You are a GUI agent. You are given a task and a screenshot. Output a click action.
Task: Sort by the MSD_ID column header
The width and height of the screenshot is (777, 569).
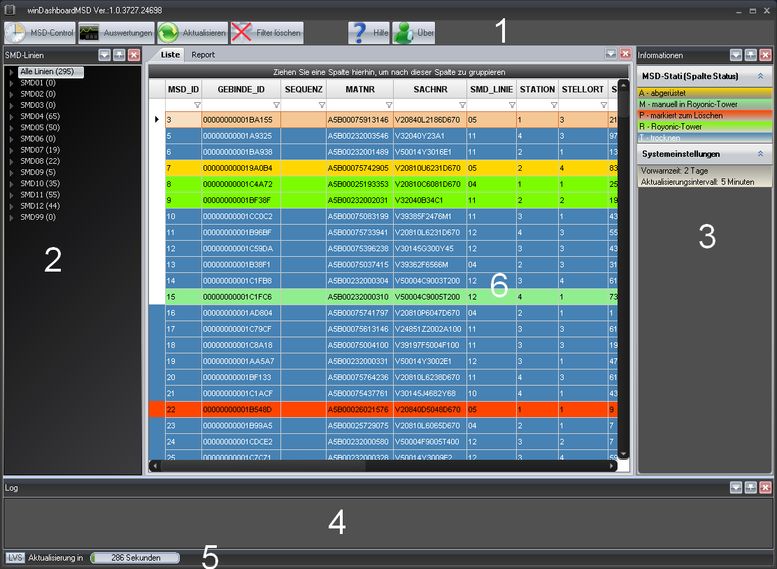coord(183,90)
